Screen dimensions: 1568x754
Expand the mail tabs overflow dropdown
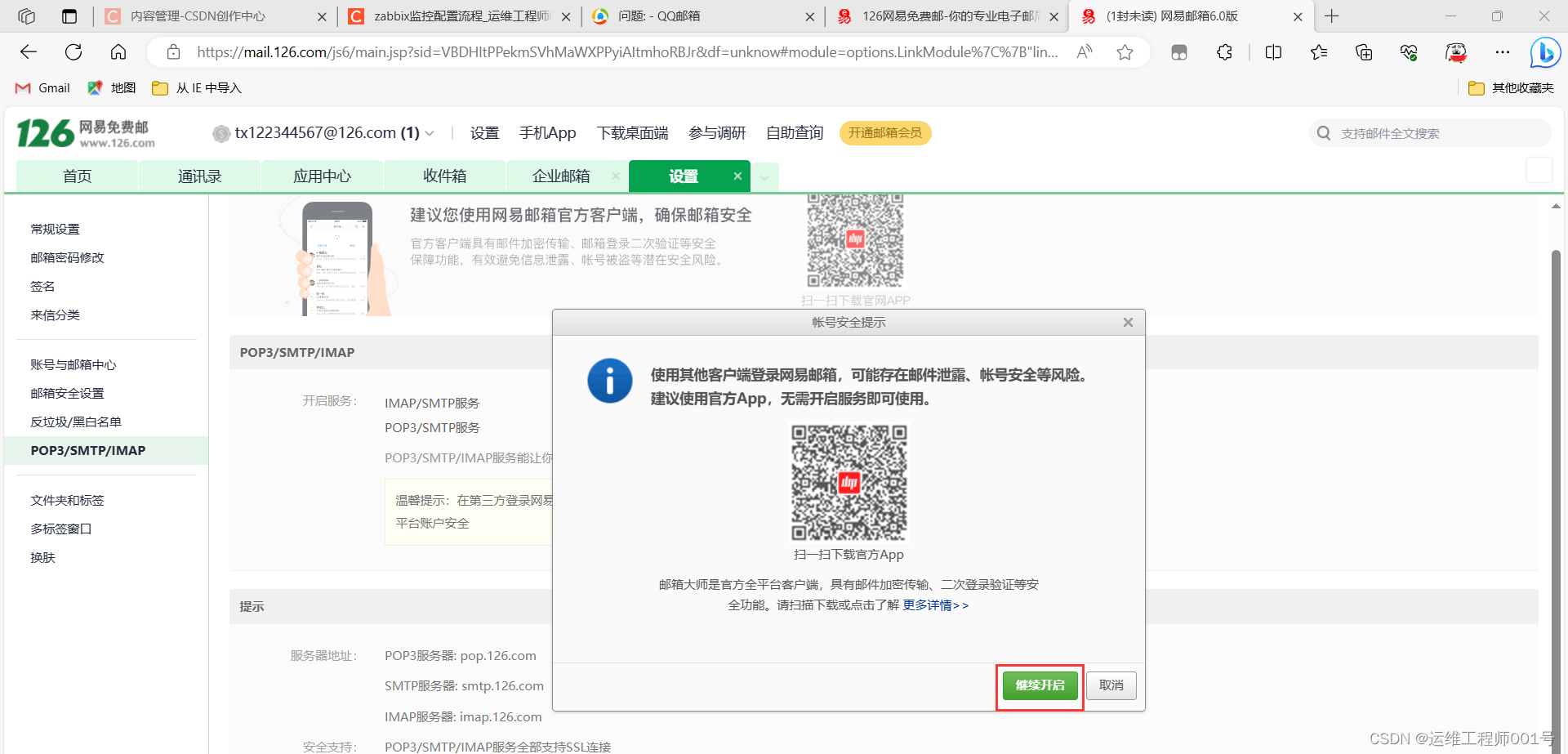coord(764,176)
